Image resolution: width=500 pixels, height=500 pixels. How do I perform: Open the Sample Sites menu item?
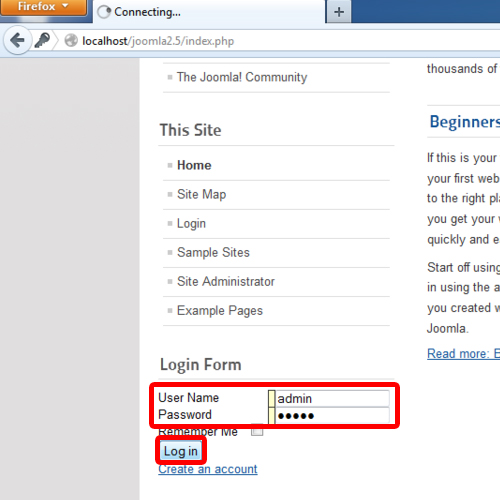coord(213,252)
